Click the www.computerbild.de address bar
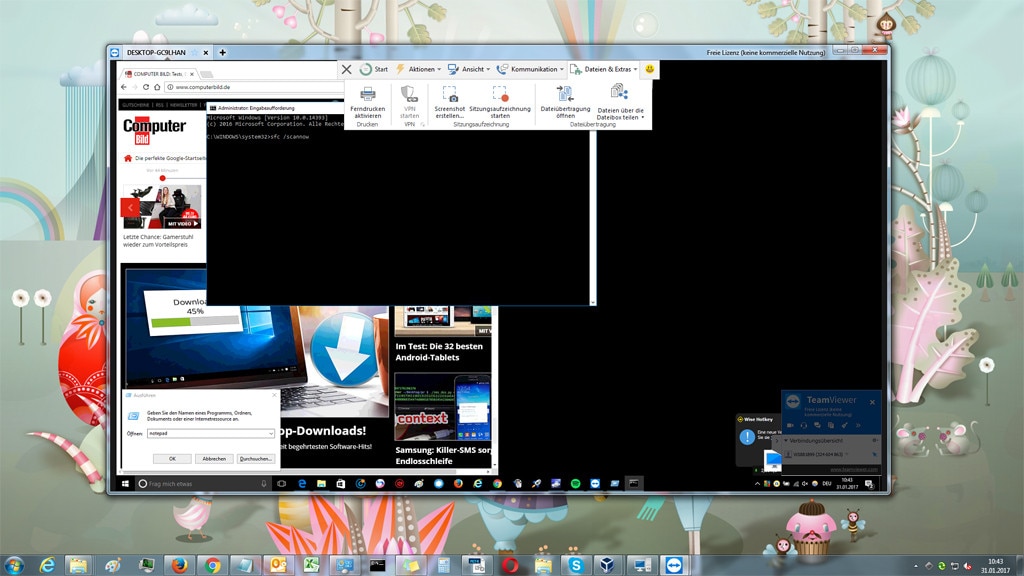Screen dimensions: 1024x576 255,87
